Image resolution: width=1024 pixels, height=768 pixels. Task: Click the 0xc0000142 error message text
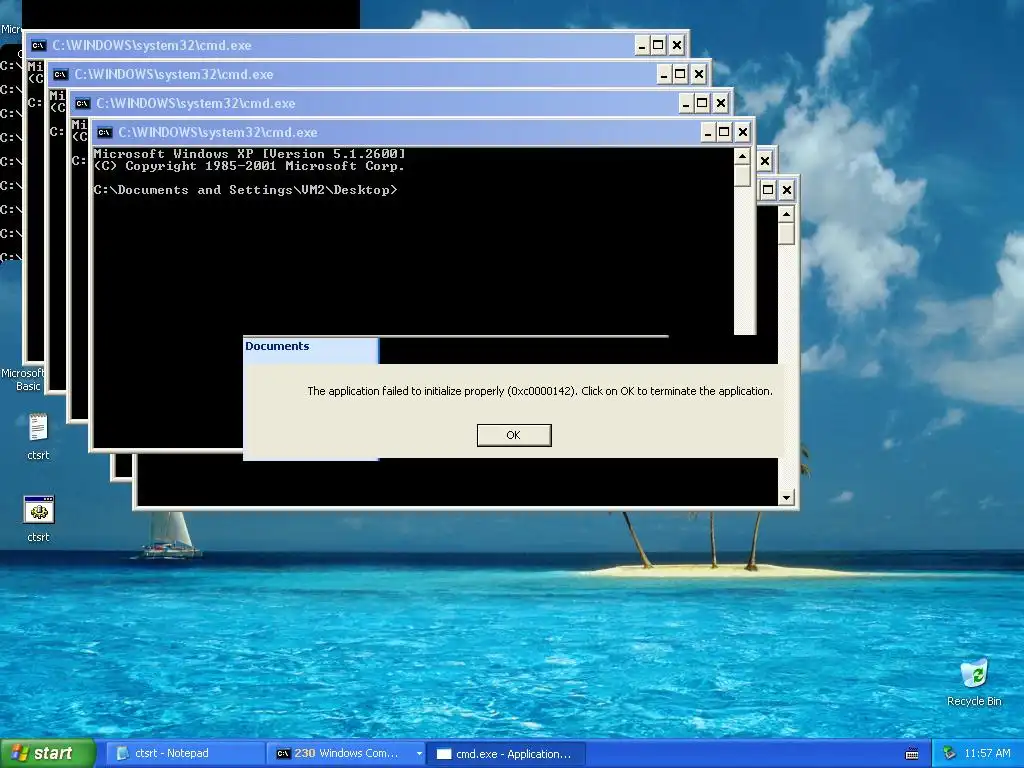click(539, 391)
